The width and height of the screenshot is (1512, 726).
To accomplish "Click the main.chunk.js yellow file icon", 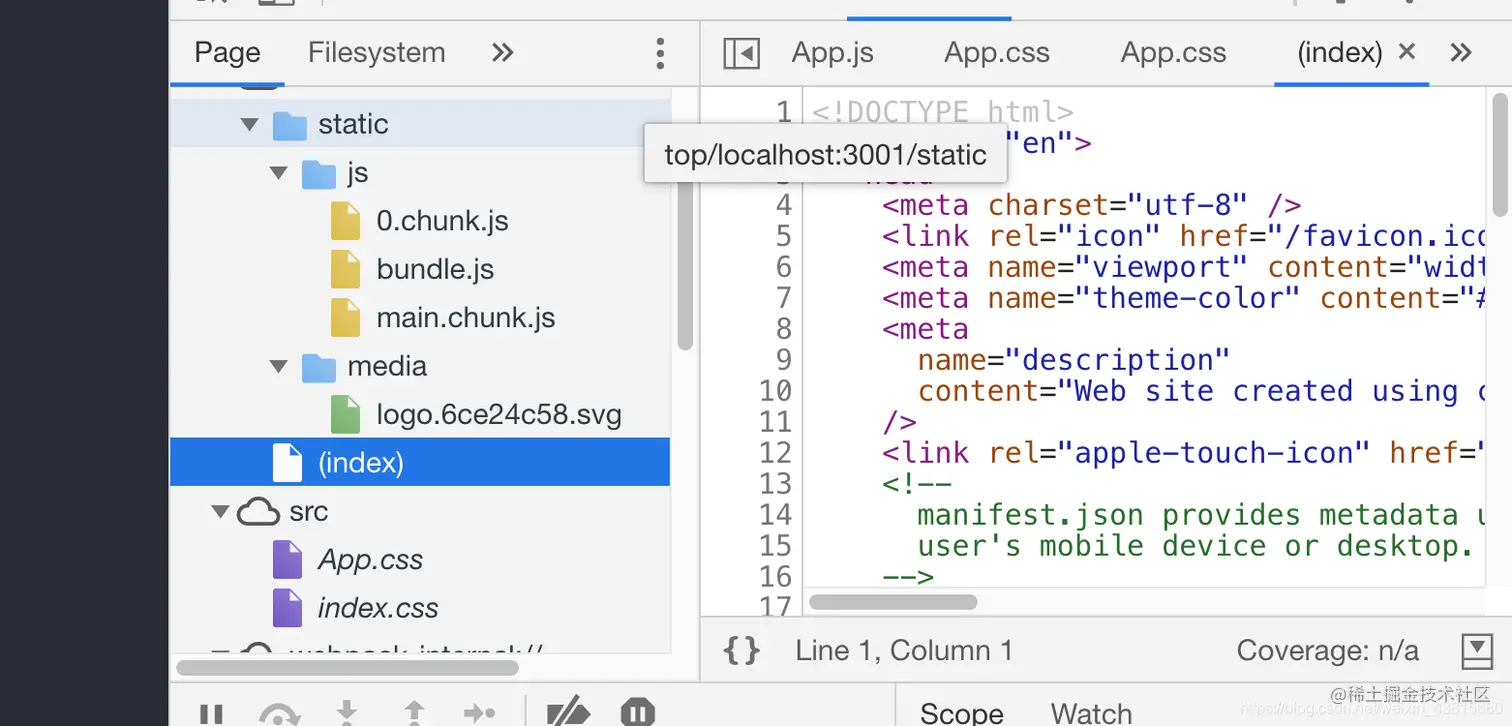I will [x=345, y=317].
